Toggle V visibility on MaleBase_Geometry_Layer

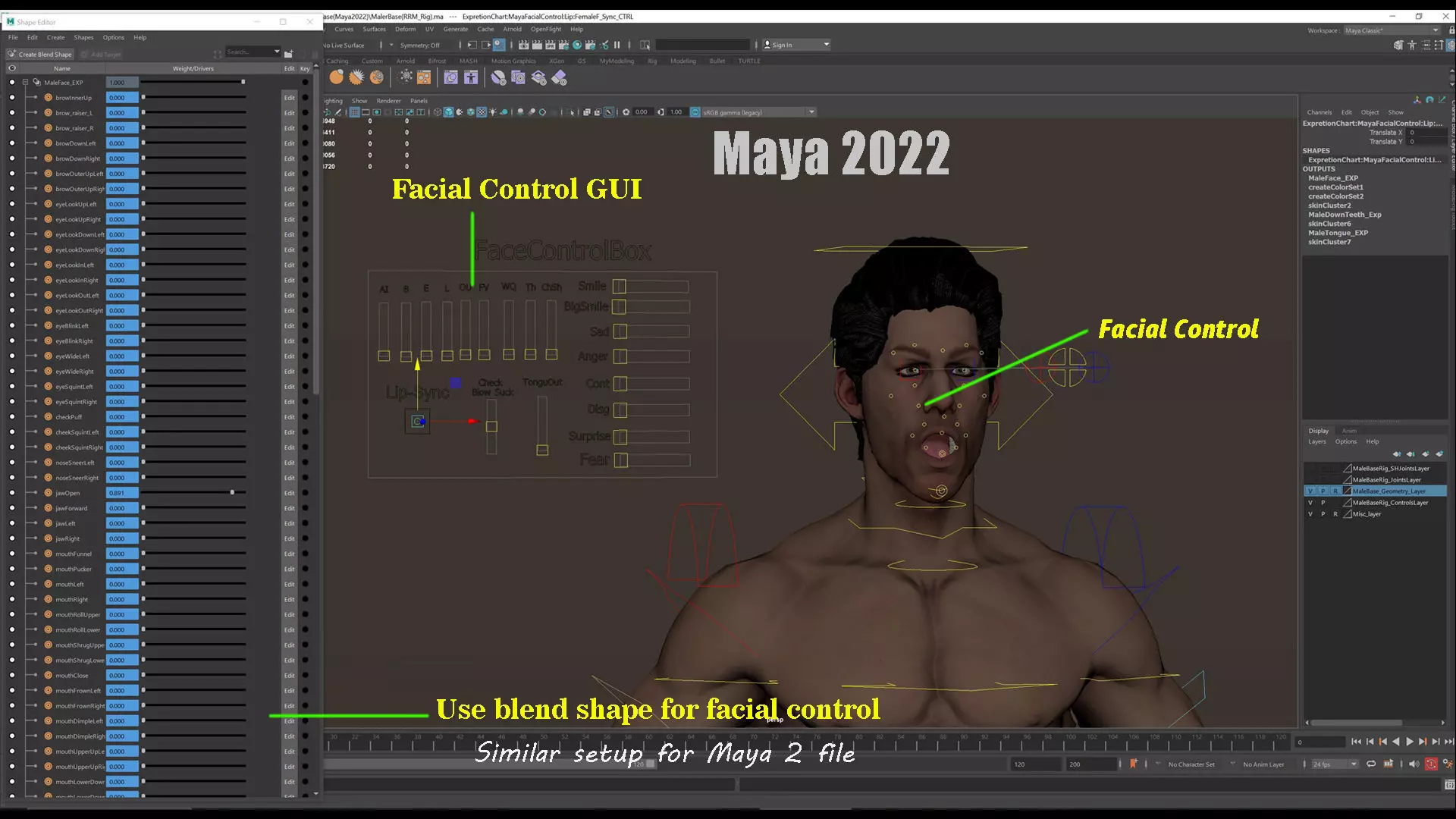point(1310,491)
